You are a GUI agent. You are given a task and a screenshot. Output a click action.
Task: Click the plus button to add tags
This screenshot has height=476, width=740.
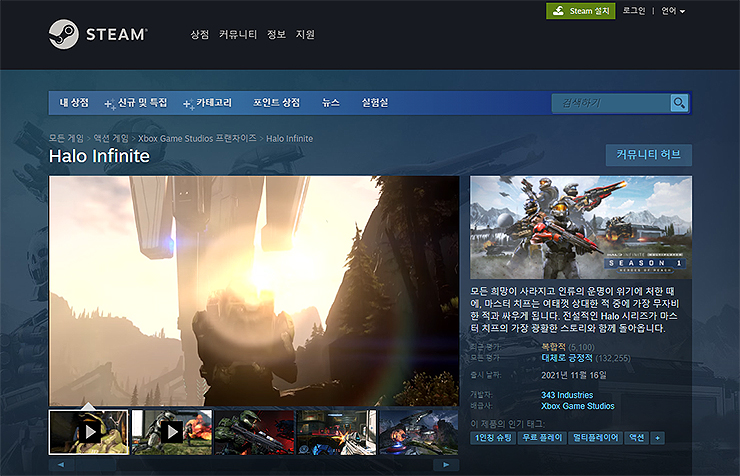point(657,438)
